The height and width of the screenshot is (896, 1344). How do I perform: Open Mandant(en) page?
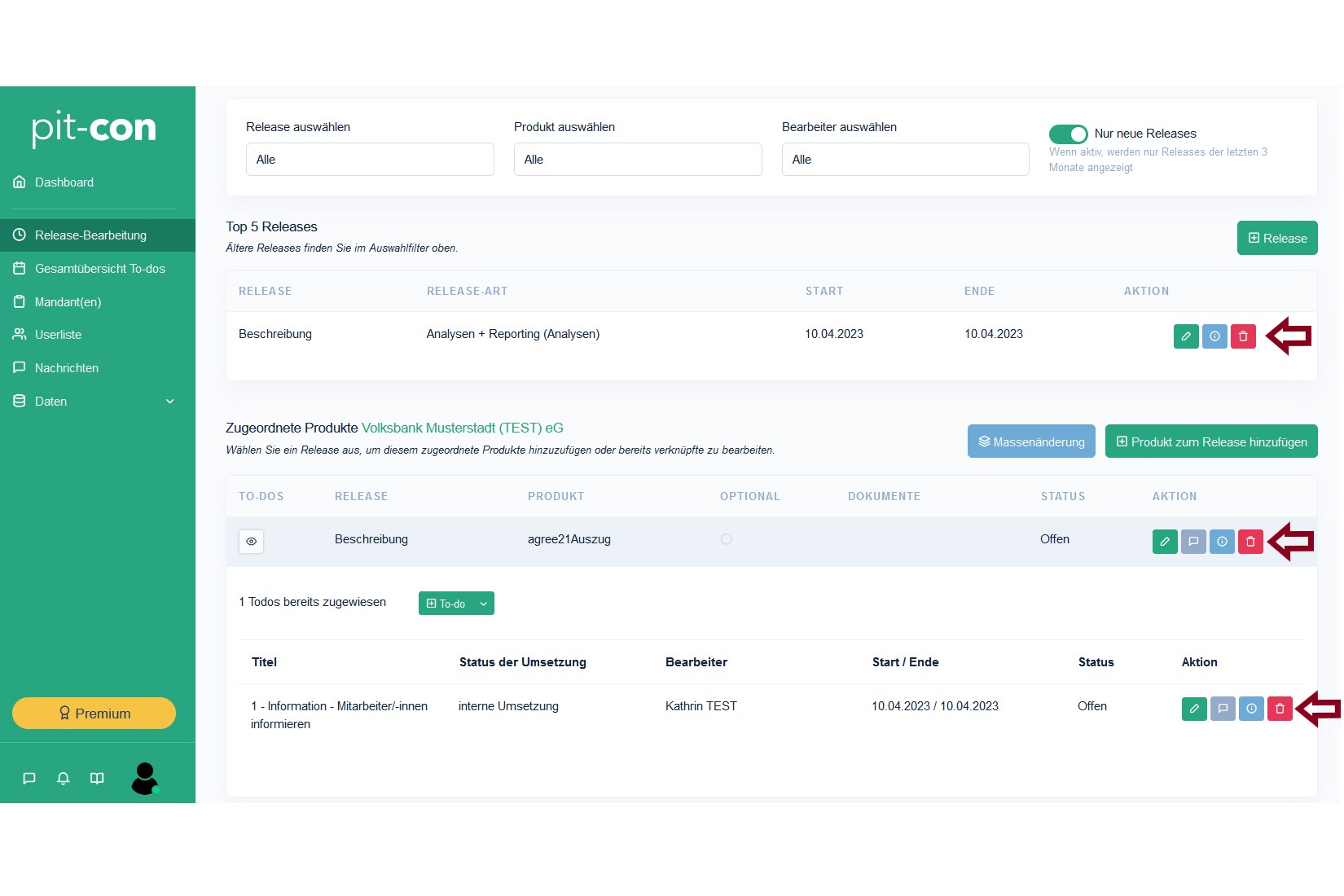(98, 302)
